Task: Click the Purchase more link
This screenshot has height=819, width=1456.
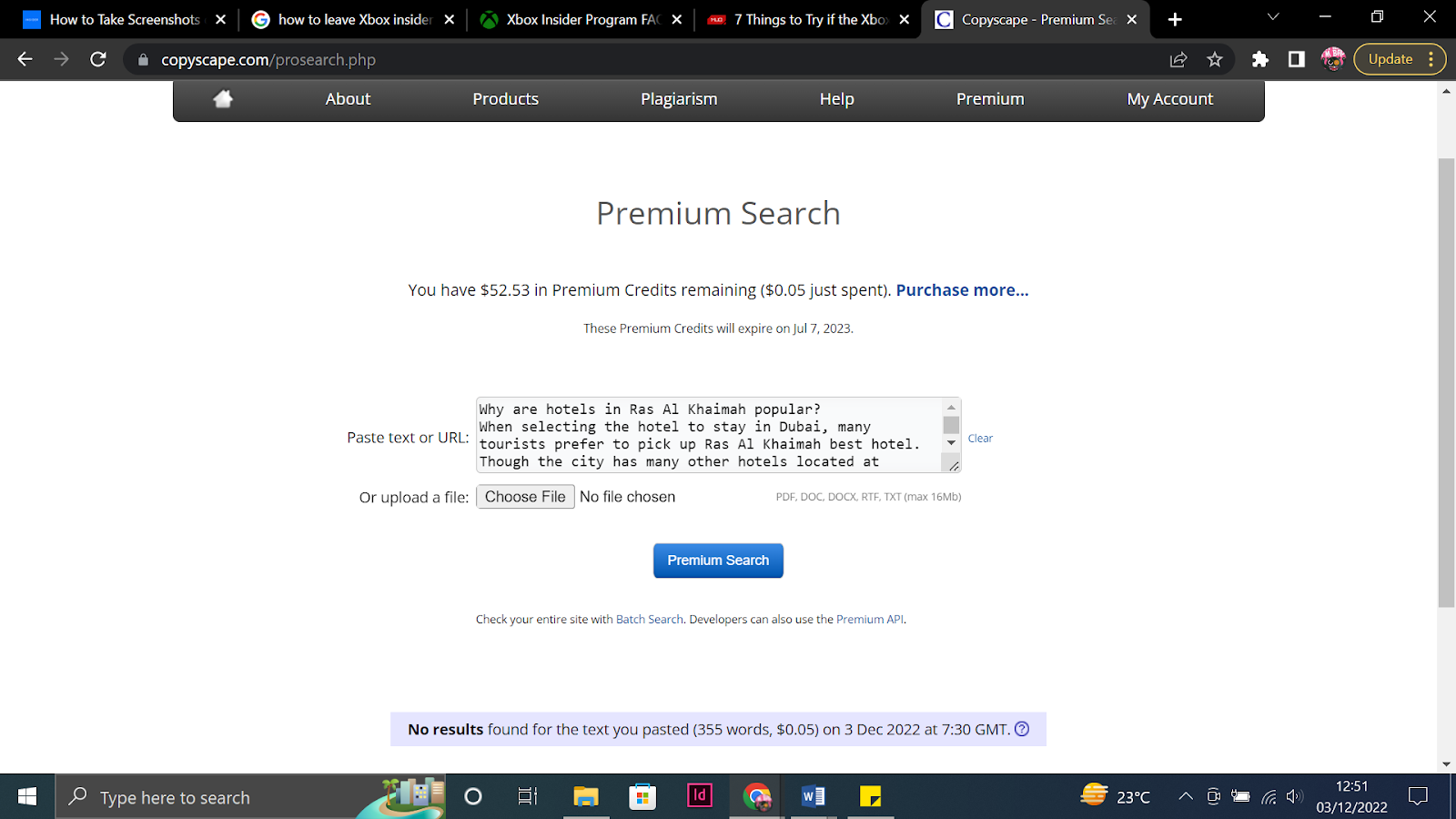Action: [962, 290]
